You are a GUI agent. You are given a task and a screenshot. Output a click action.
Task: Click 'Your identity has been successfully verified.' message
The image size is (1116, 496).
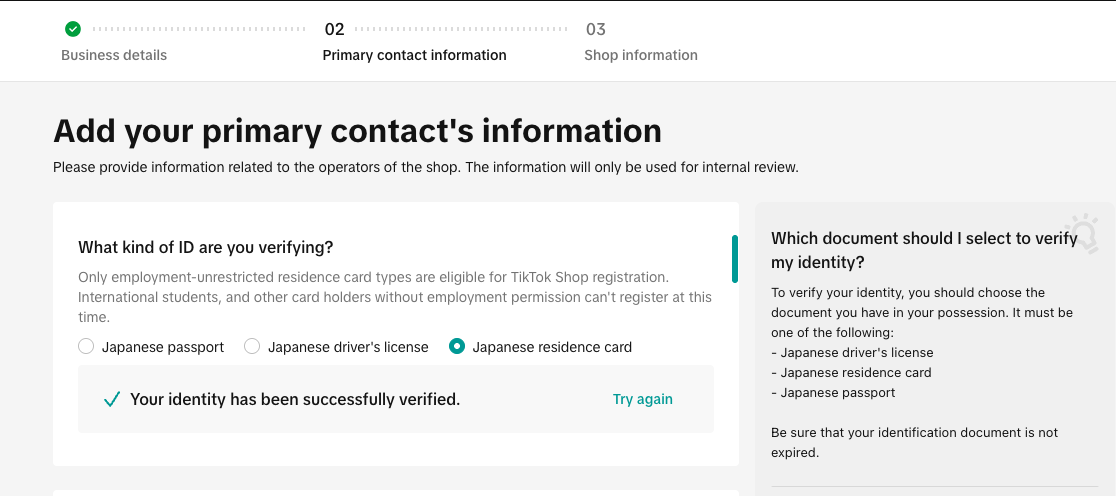coord(295,399)
